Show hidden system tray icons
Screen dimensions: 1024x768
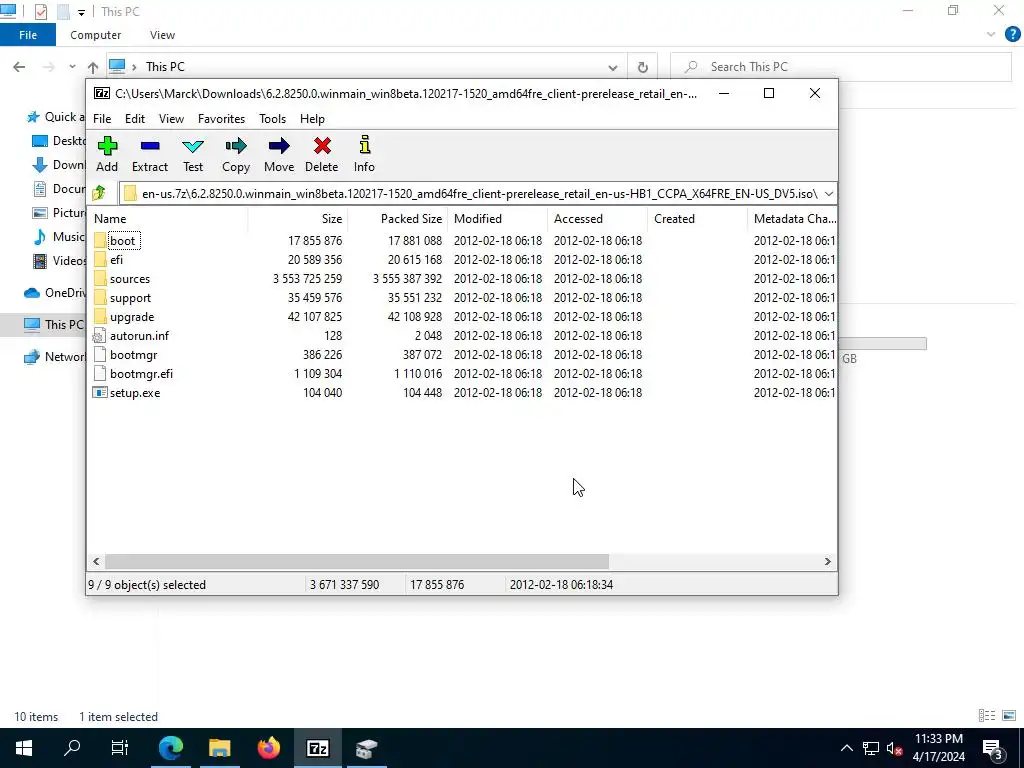(846, 748)
